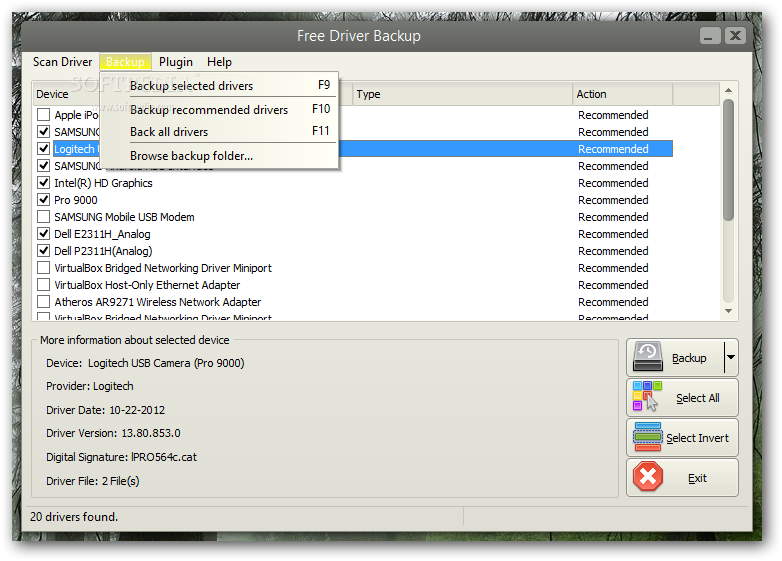The width and height of the screenshot is (782, 561).
Task: Choose Browse backup folder...
Action: (219, 156)
